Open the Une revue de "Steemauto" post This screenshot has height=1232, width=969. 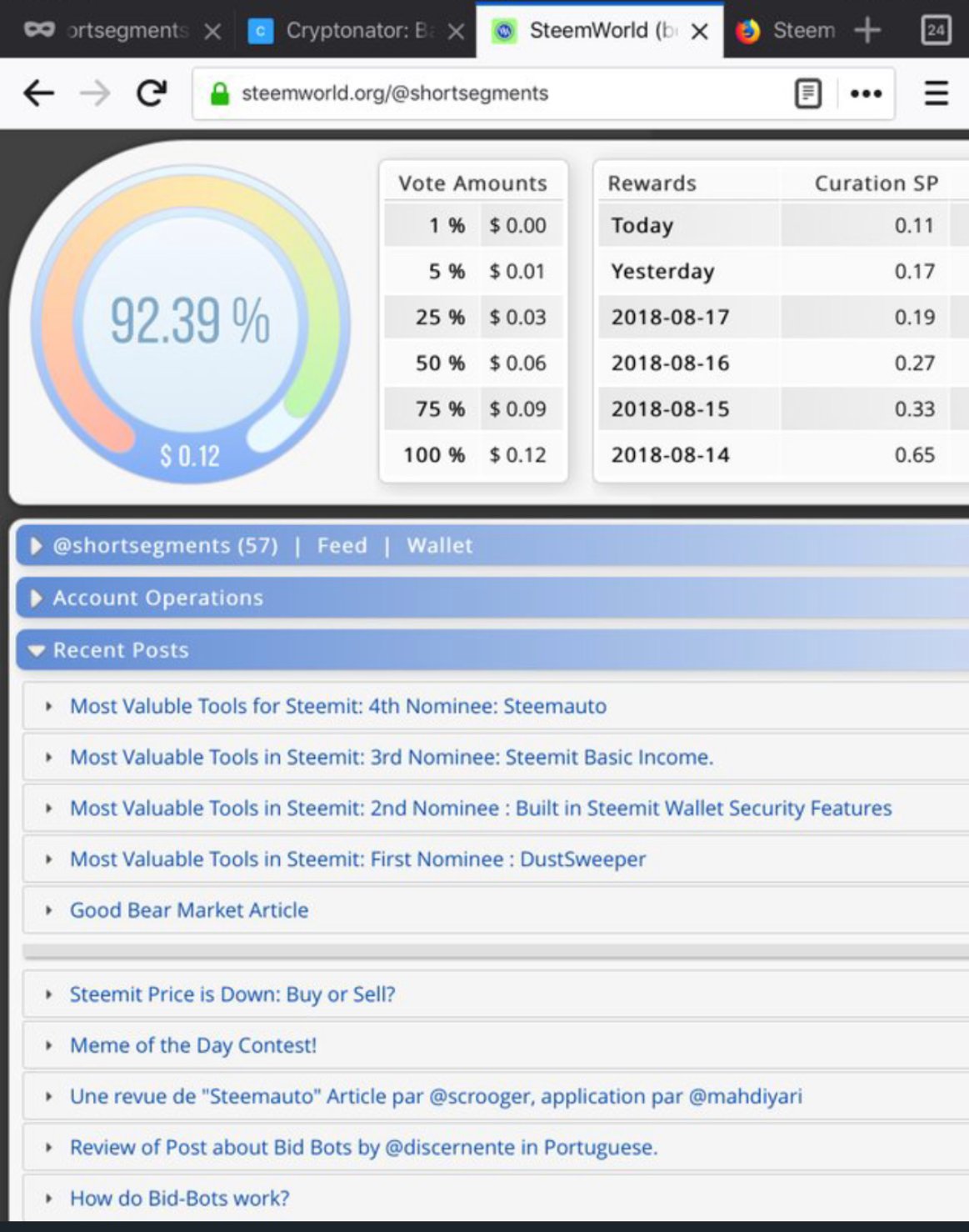[436, 1095]
